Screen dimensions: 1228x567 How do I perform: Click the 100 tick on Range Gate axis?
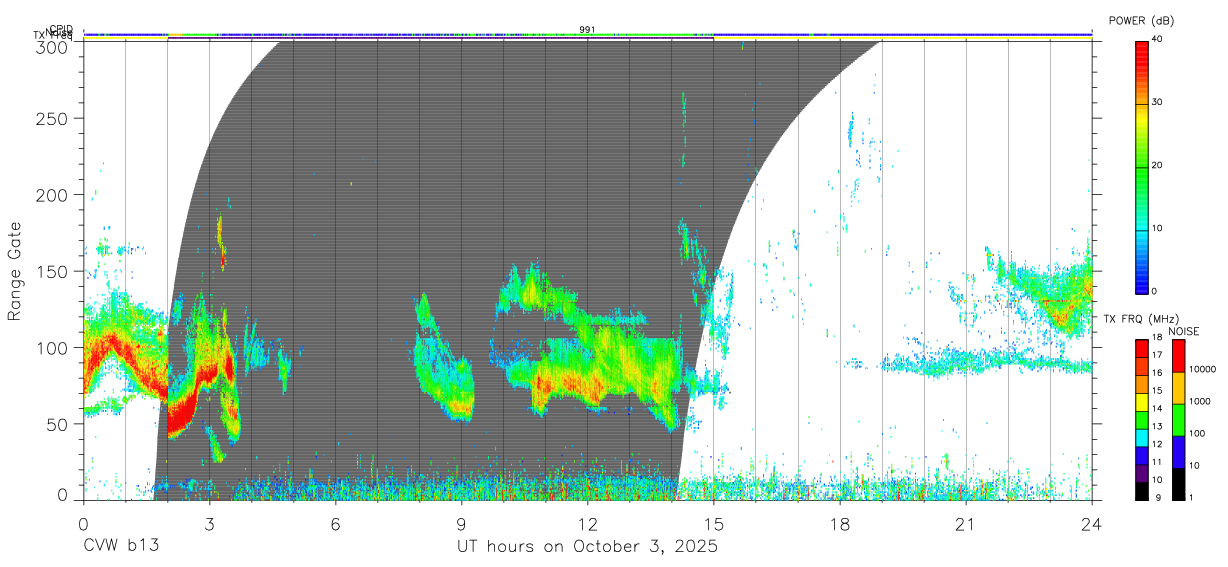click(54, 347)
